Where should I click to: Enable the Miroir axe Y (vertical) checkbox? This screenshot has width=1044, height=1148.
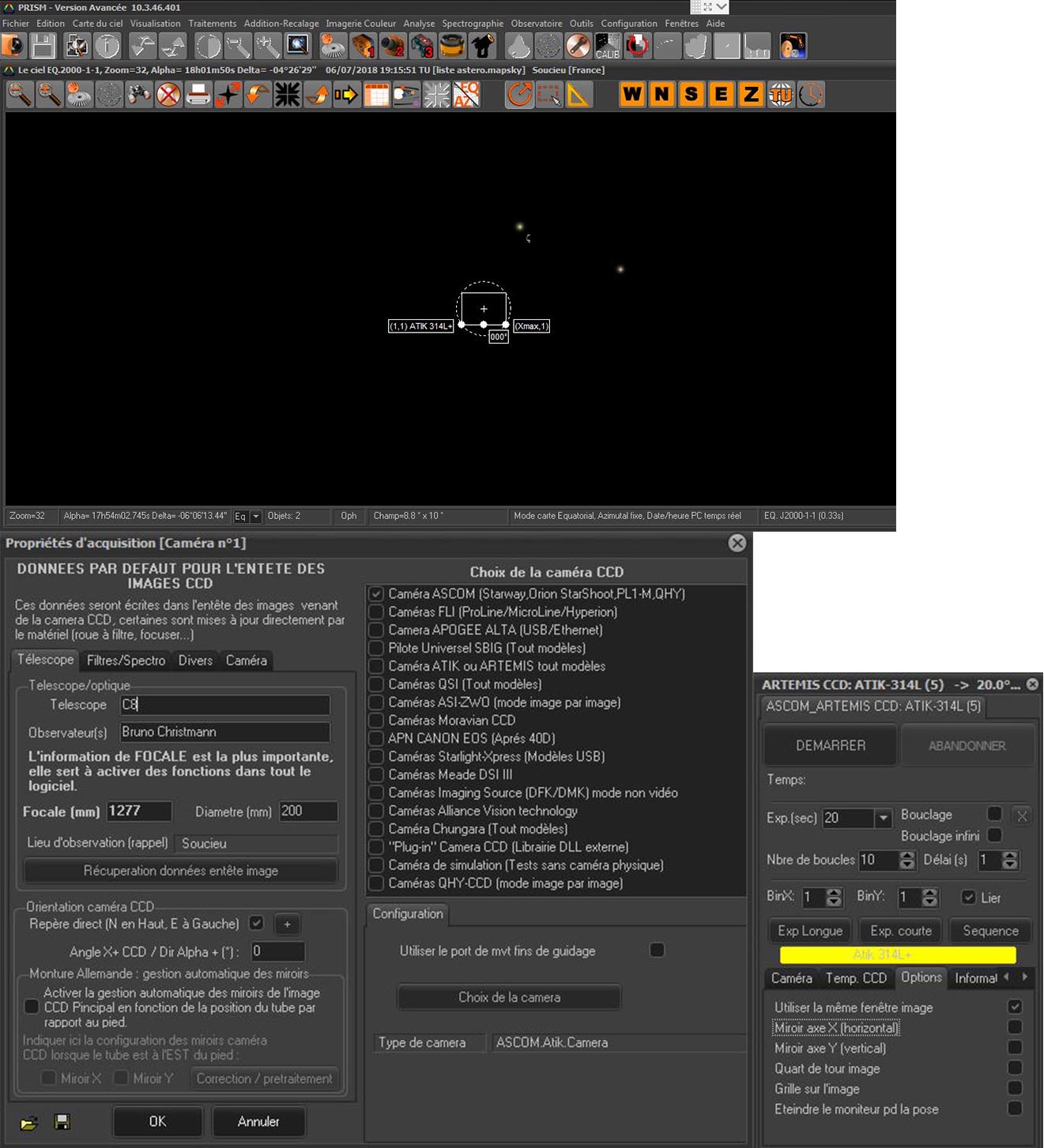[1015, 1048]
